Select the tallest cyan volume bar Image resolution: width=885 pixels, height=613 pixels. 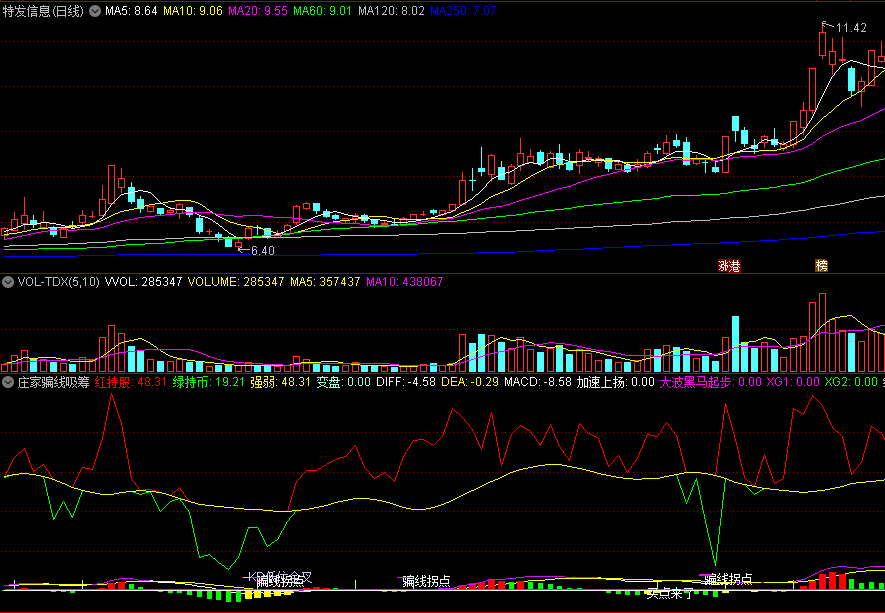click(735, 344)
